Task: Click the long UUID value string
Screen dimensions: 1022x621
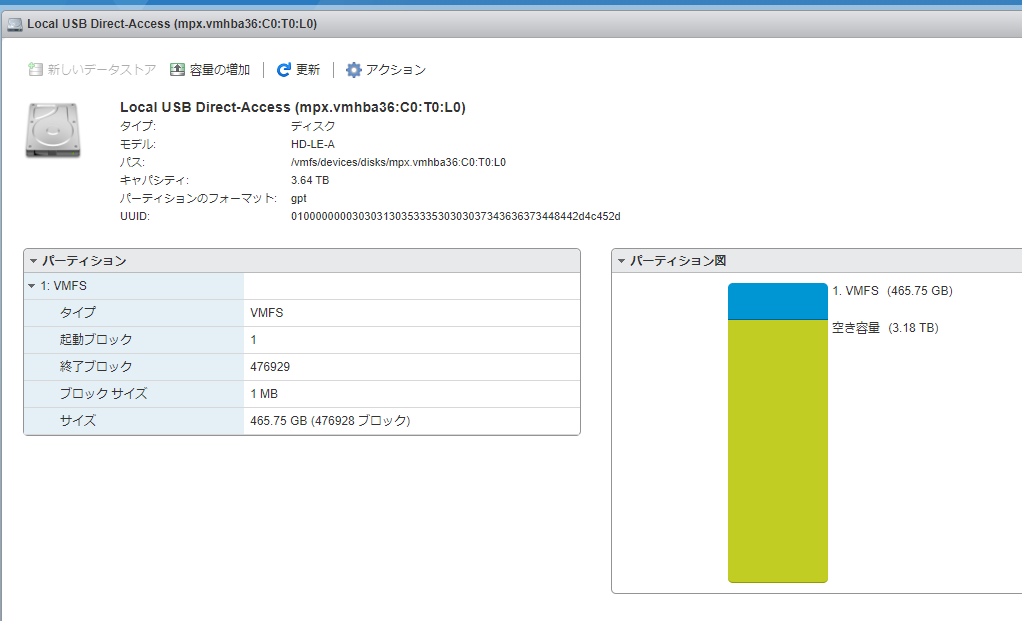Action: pos(456,216)
